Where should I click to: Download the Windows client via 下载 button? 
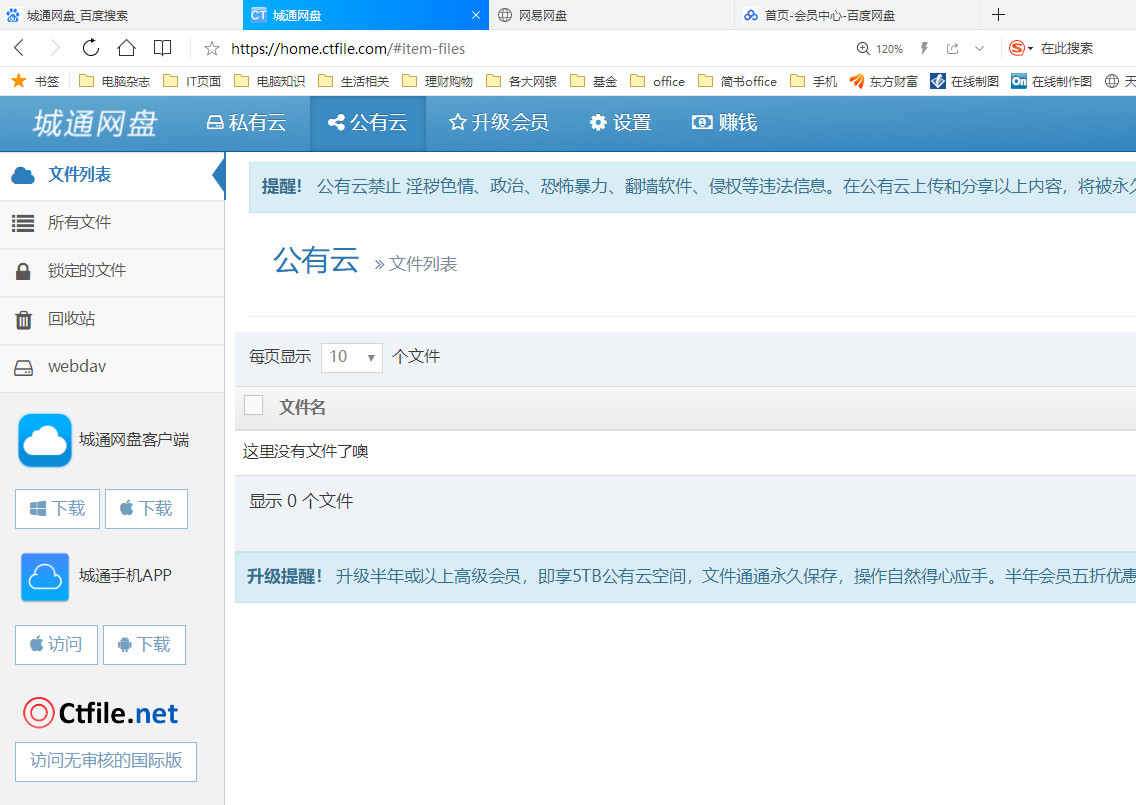(57, 508)
